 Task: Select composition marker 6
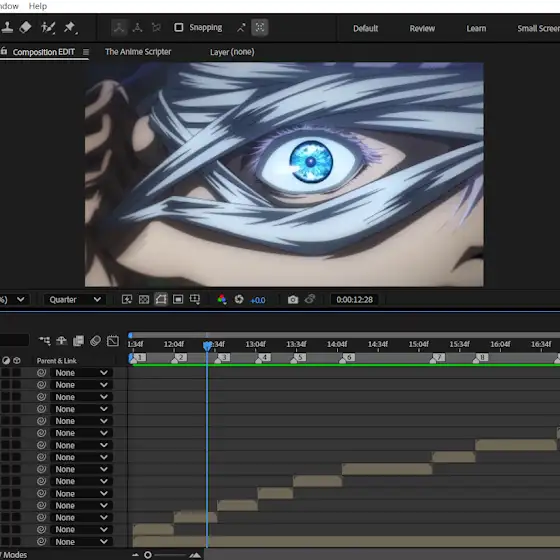coord(347,358)
